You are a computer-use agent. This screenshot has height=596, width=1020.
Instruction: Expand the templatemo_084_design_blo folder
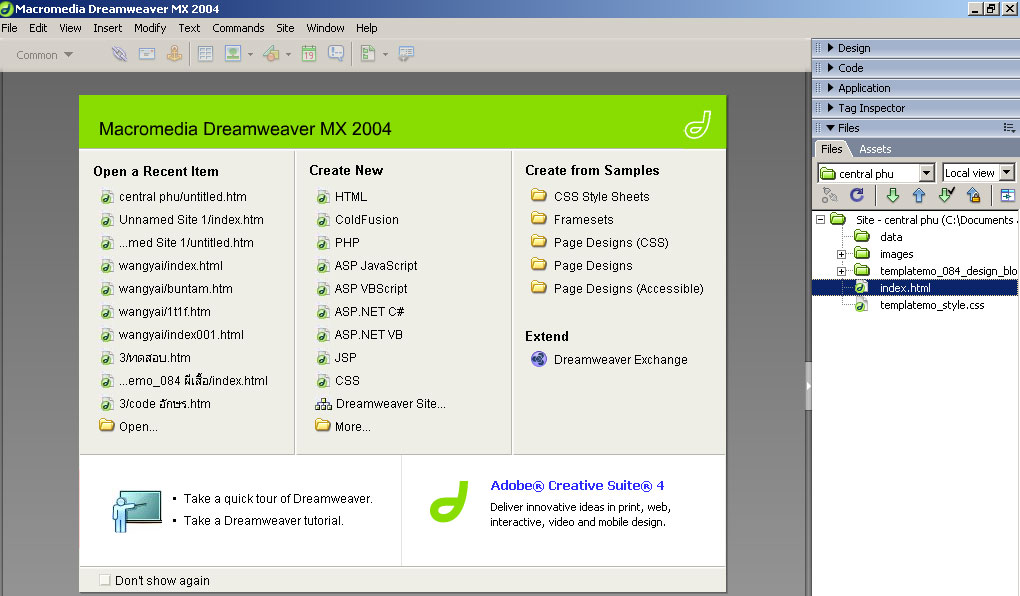tap(841, 271)
